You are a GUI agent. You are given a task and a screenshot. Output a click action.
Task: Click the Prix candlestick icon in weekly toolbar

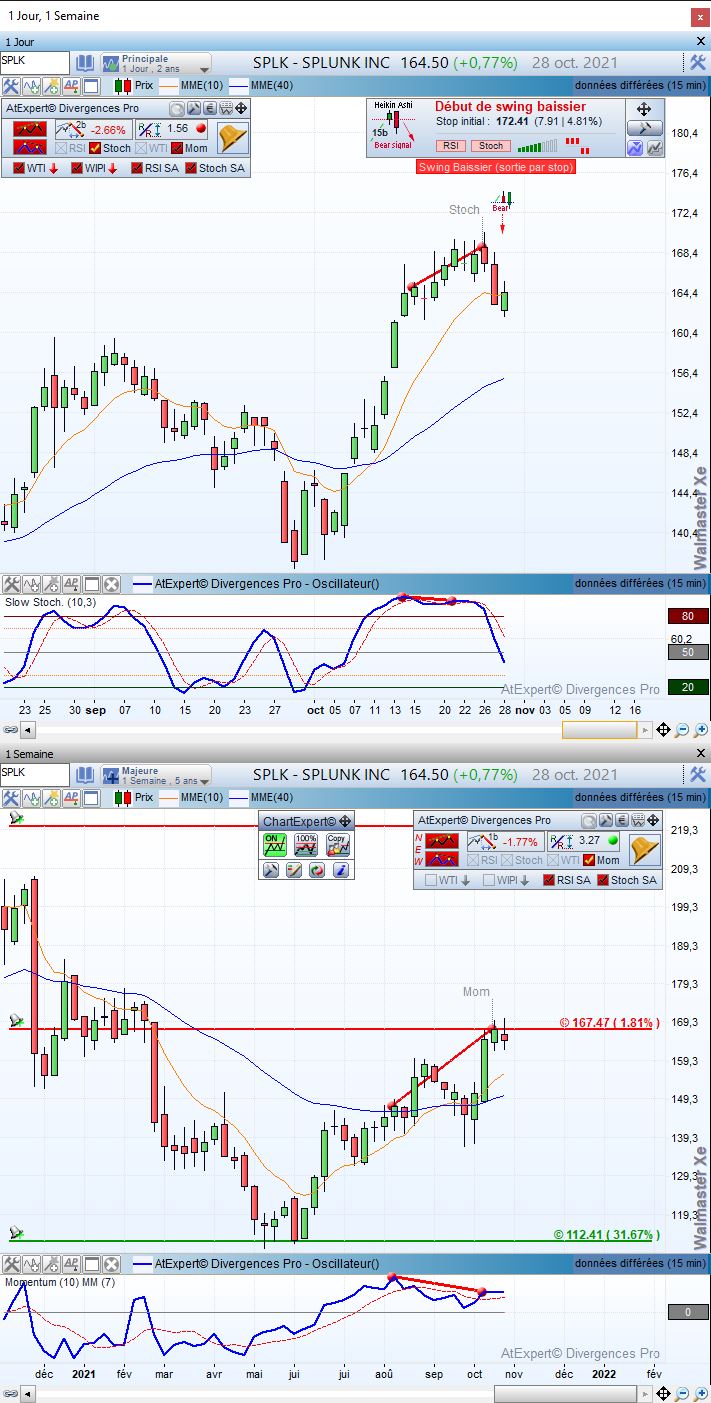[x=121, y=798]
